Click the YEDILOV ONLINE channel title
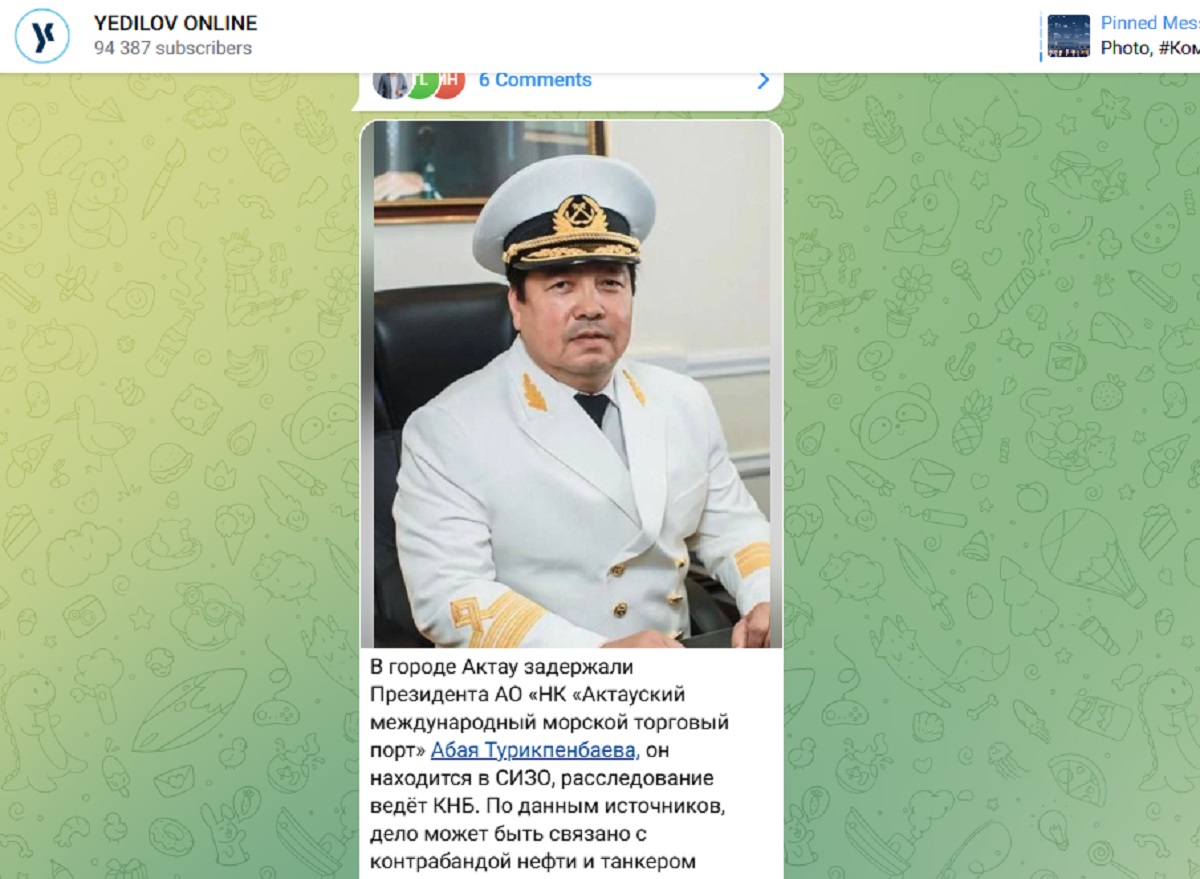 [x=175, y=23]
